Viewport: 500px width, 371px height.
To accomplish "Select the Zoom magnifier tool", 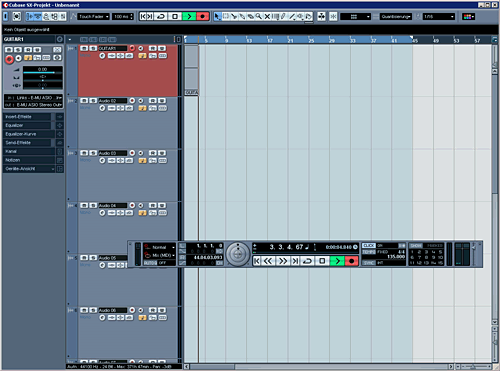I will click(x=259, y=16).
